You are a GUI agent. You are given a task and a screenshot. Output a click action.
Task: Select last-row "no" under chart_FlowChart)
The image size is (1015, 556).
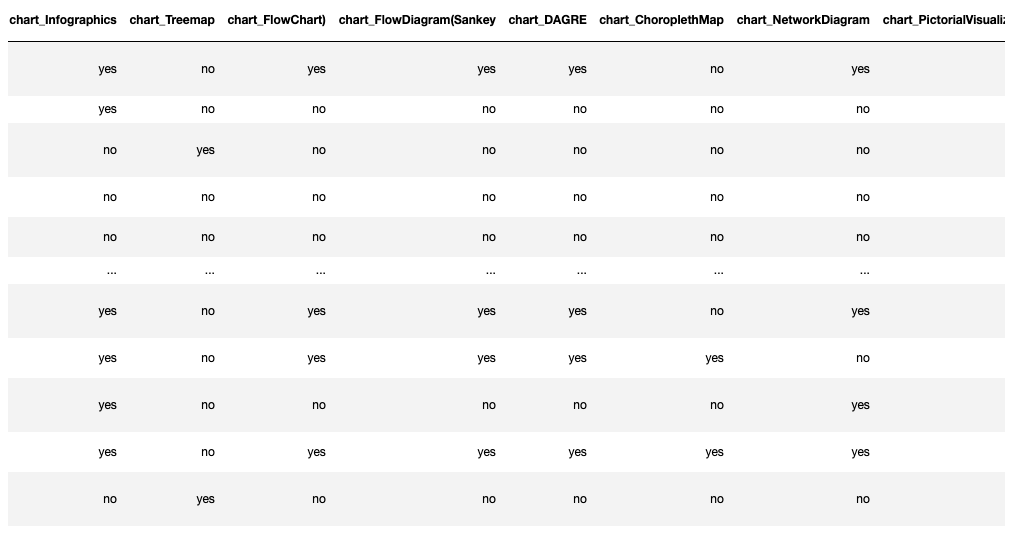tap(319, 499)
